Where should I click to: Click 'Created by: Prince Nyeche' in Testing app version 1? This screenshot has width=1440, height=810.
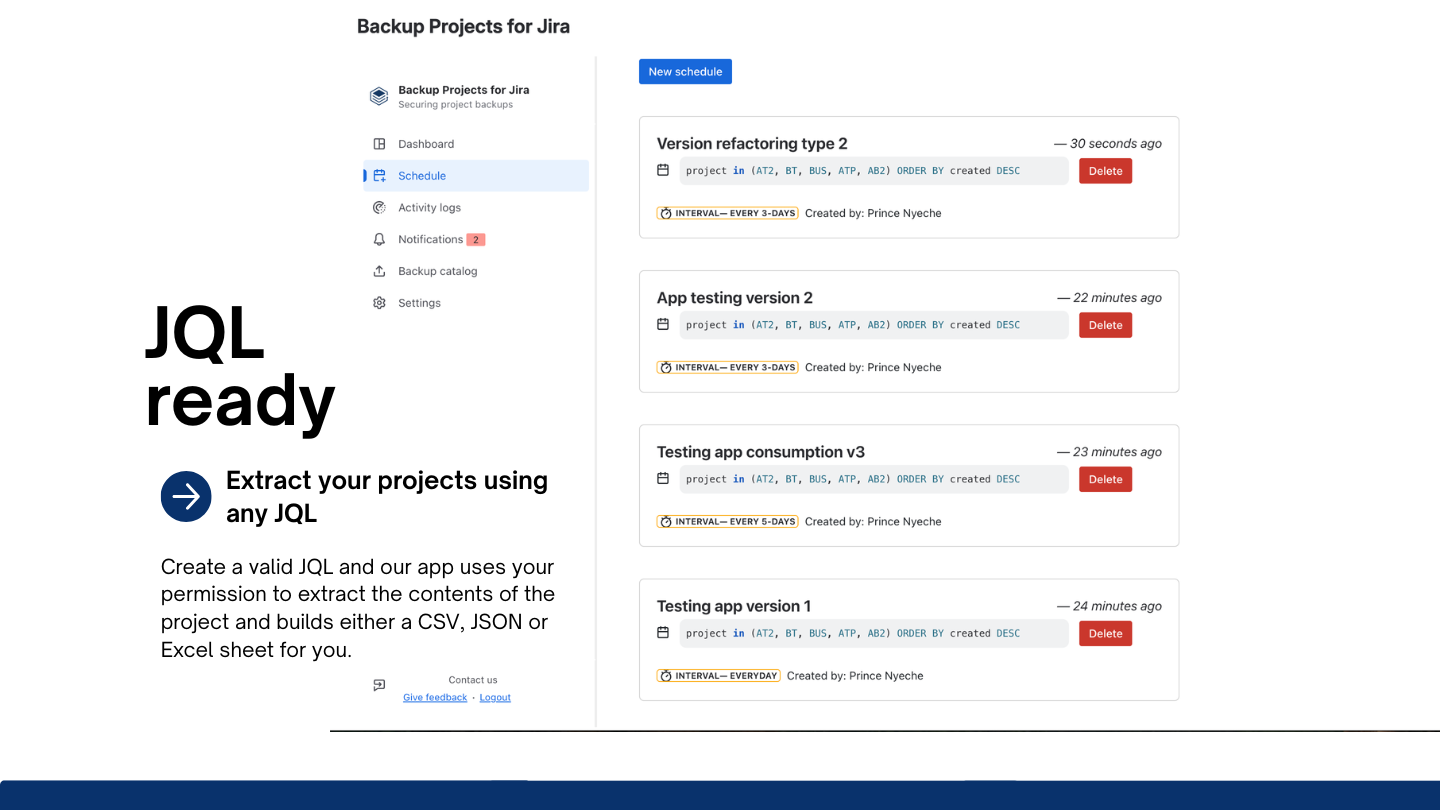[855, 676]
